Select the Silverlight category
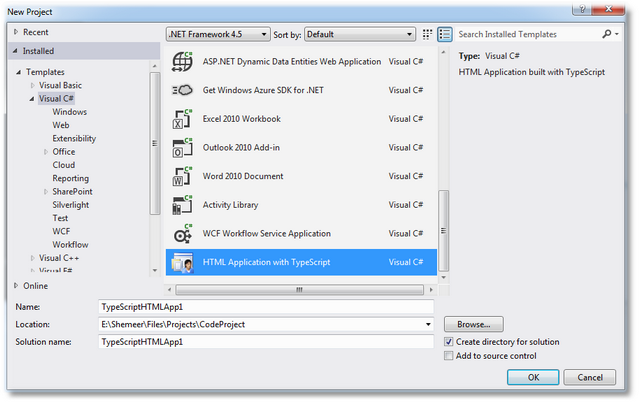 tap(70, 205)
